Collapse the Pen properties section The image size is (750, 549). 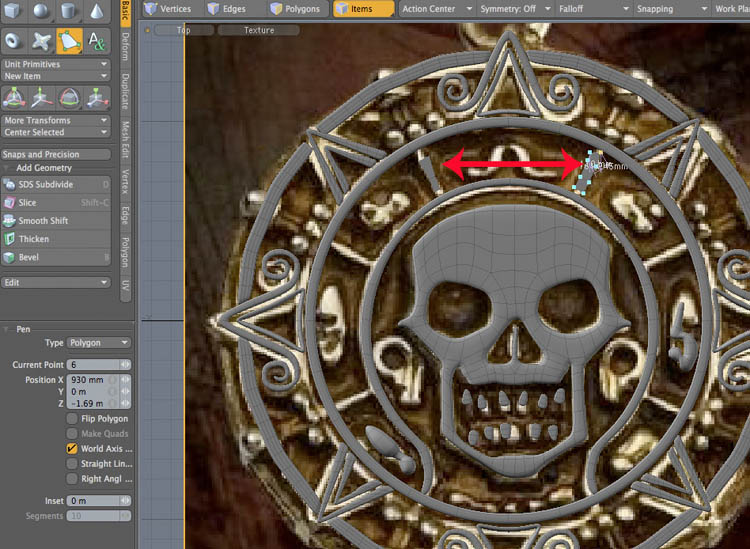point(6,329)
